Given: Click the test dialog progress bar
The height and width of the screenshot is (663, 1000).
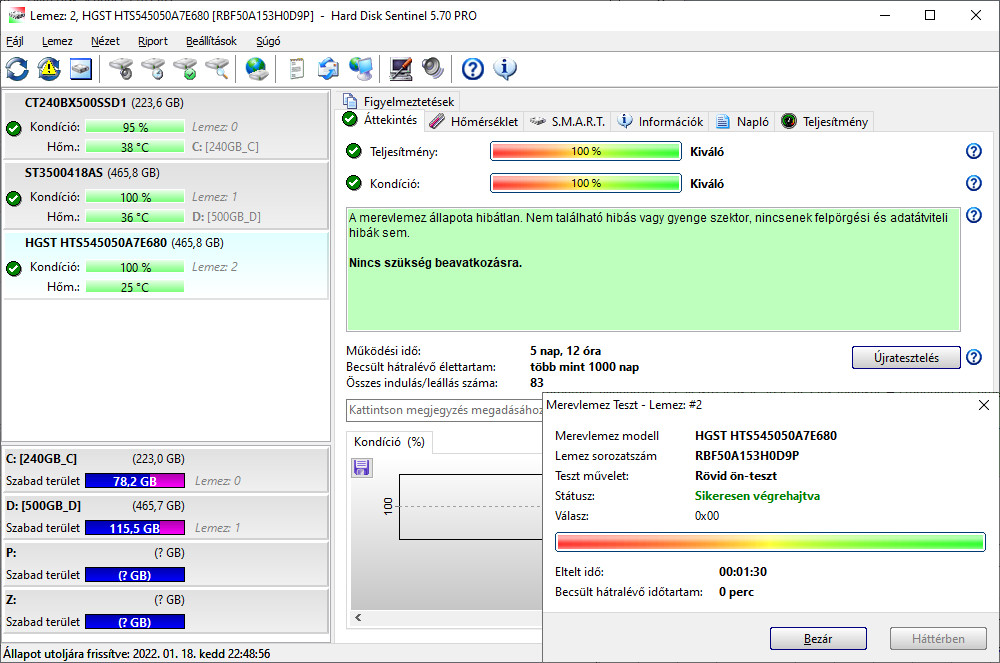Looking at the screenshot, I should click(x=770, y=542).
